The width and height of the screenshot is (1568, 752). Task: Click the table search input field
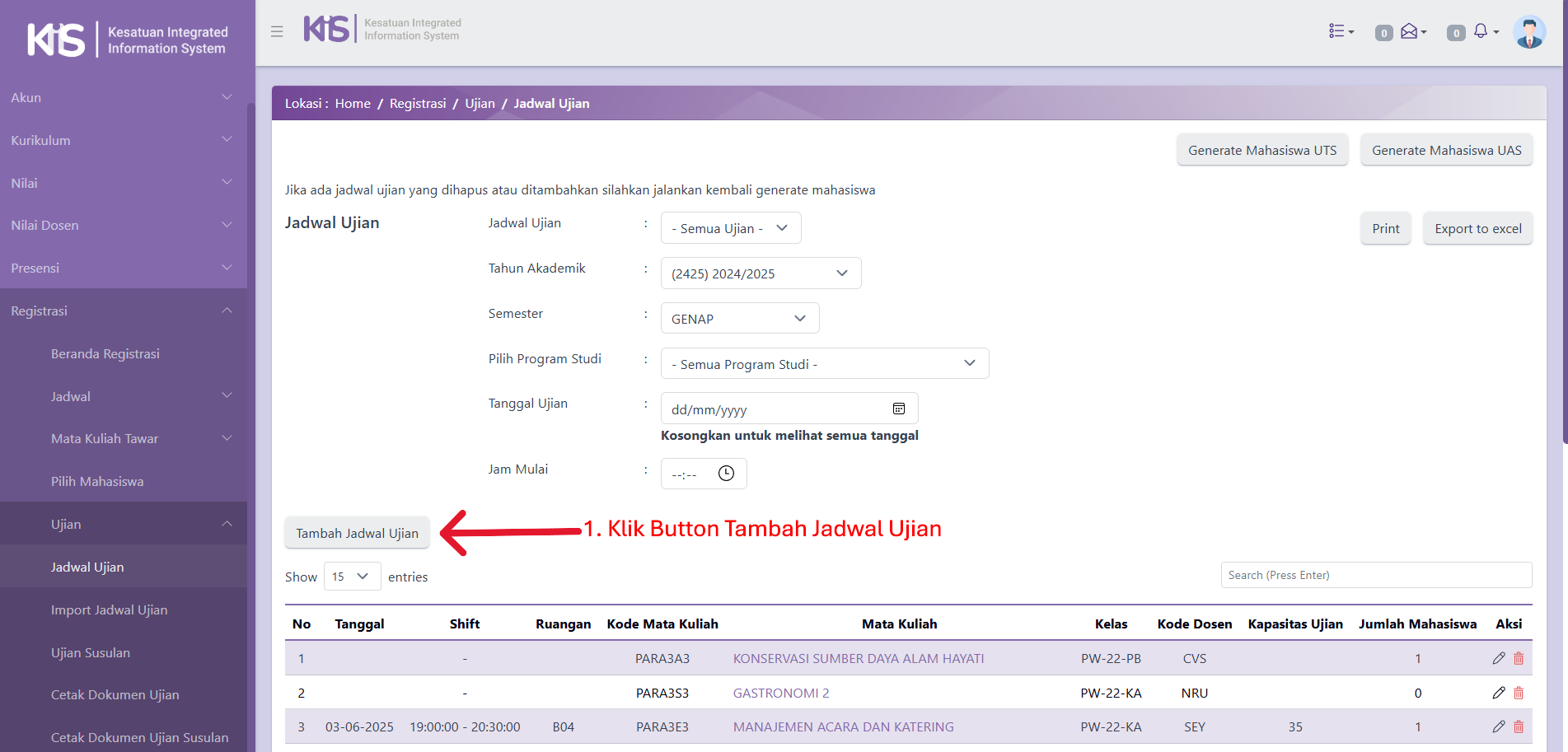pos(1375,575)
